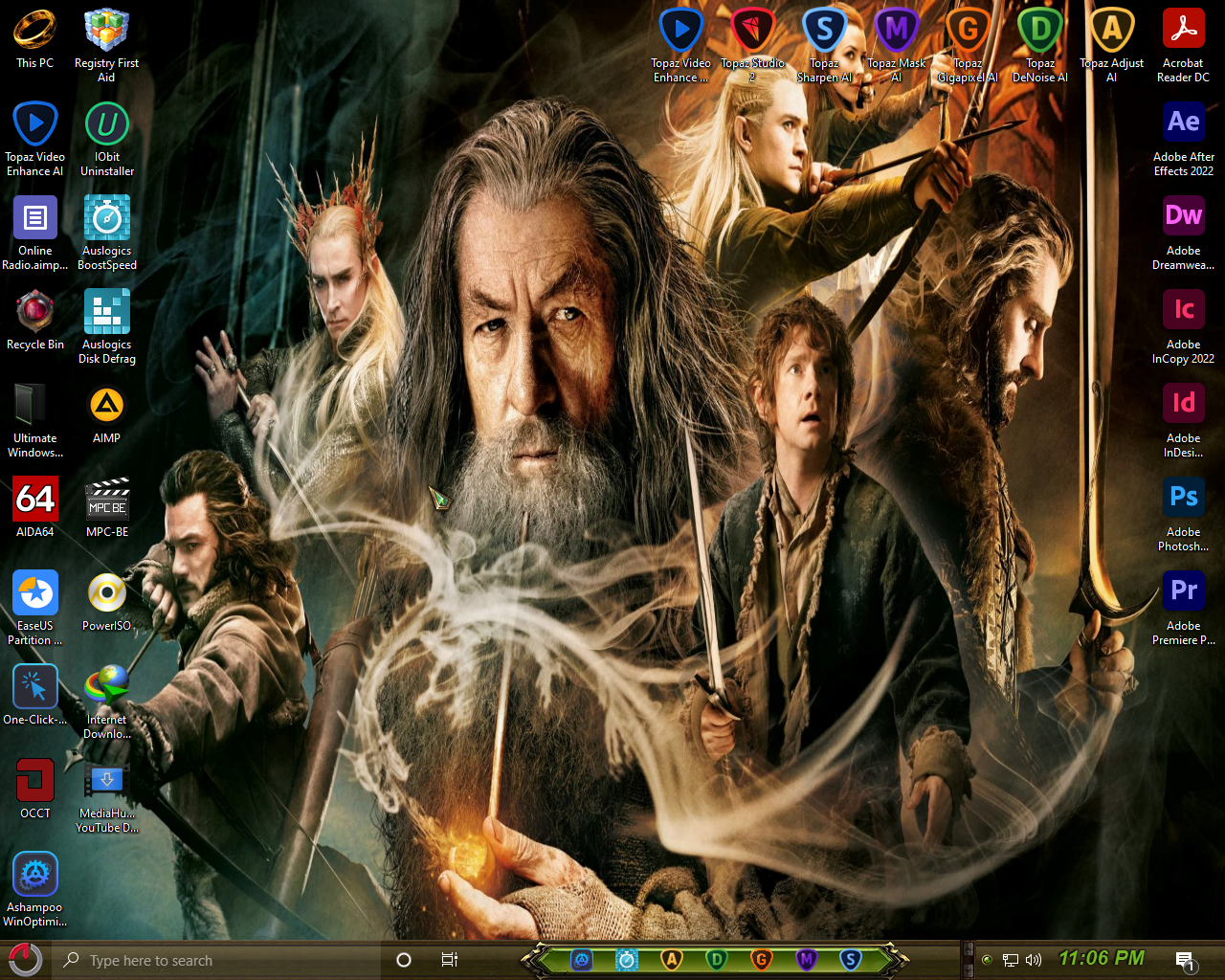Image resolution: width=1225 pixels, height=980 pixels.
Task: Open This PC desktop icon
Action: click(x=34, y=38)
